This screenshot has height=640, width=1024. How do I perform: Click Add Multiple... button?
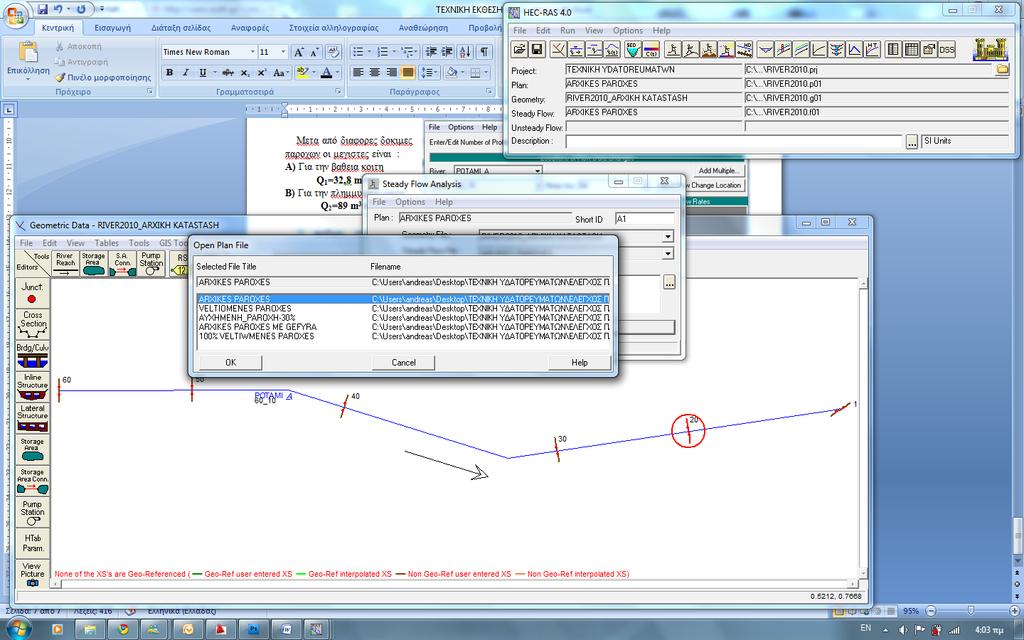pos(717,170)
